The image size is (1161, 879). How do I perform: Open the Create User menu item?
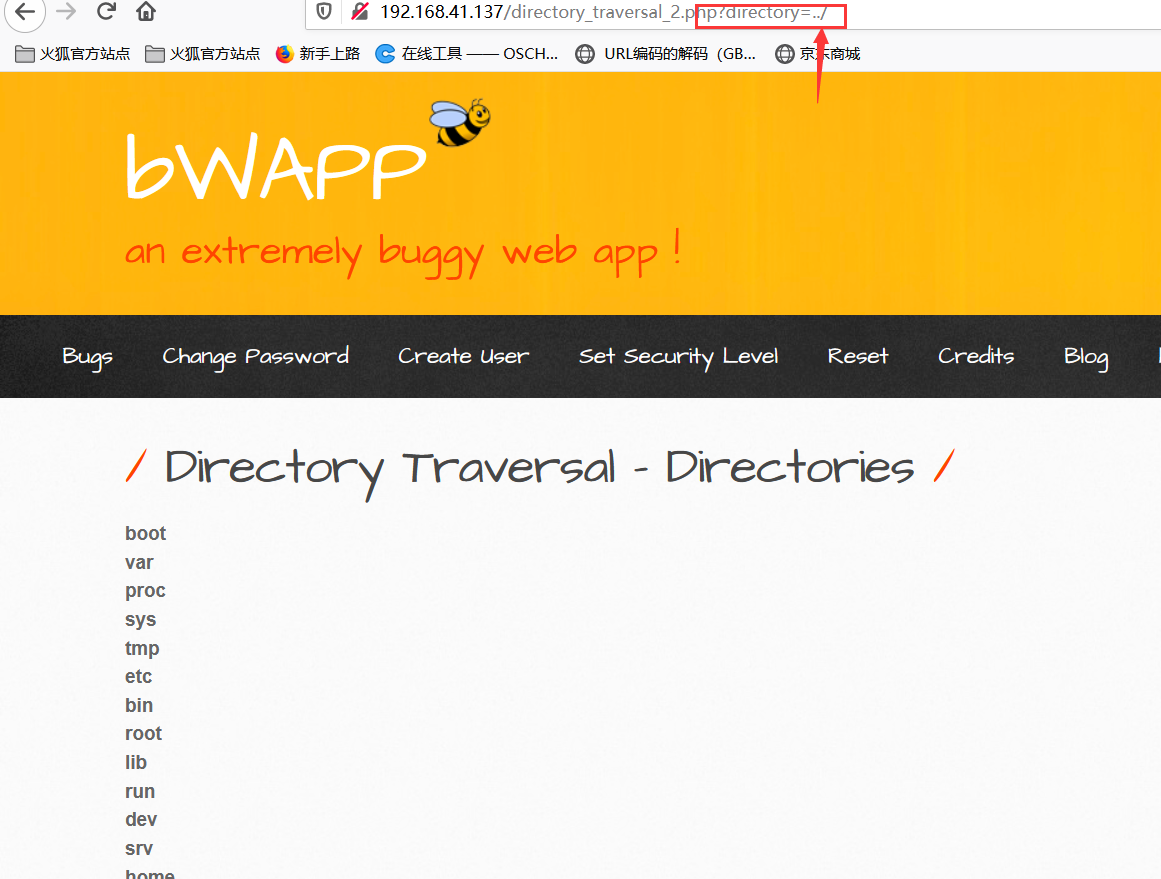tap(464, 356)
